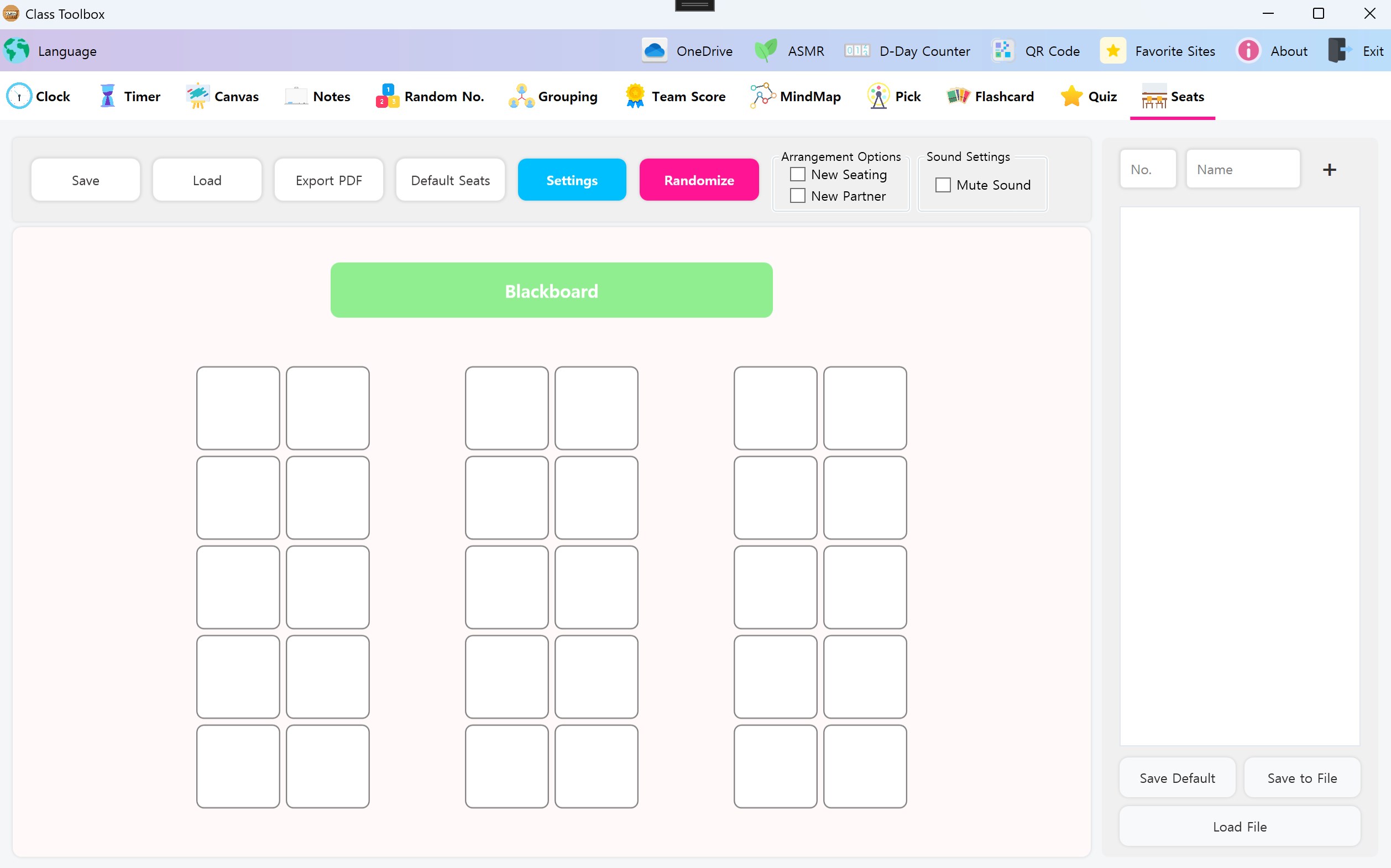Click the Language globe icon
1391x868 pixels.
[x=17, y=51]
